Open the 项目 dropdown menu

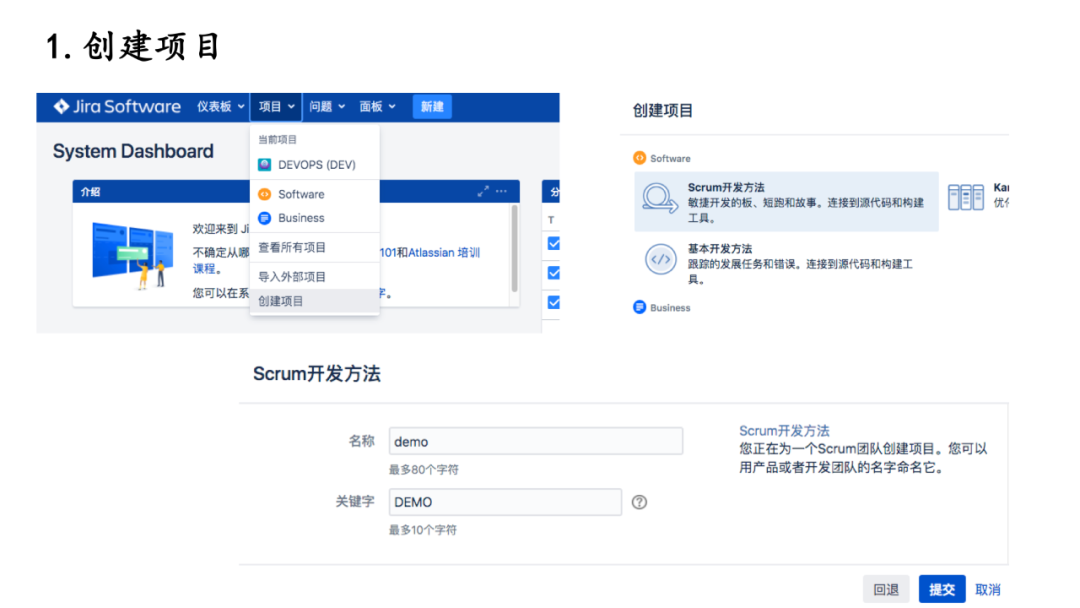(x=276, y=107)
